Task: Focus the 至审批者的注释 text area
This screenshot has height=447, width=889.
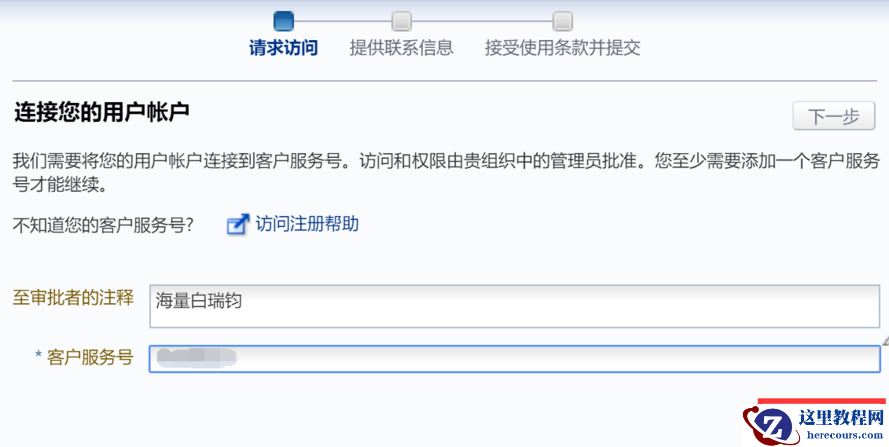Action: pos(514,306)
